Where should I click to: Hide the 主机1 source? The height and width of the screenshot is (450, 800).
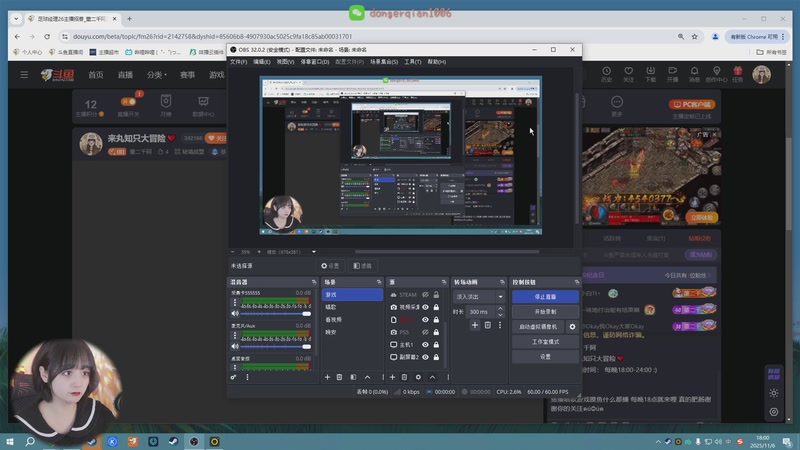click(x=425, y=344)
